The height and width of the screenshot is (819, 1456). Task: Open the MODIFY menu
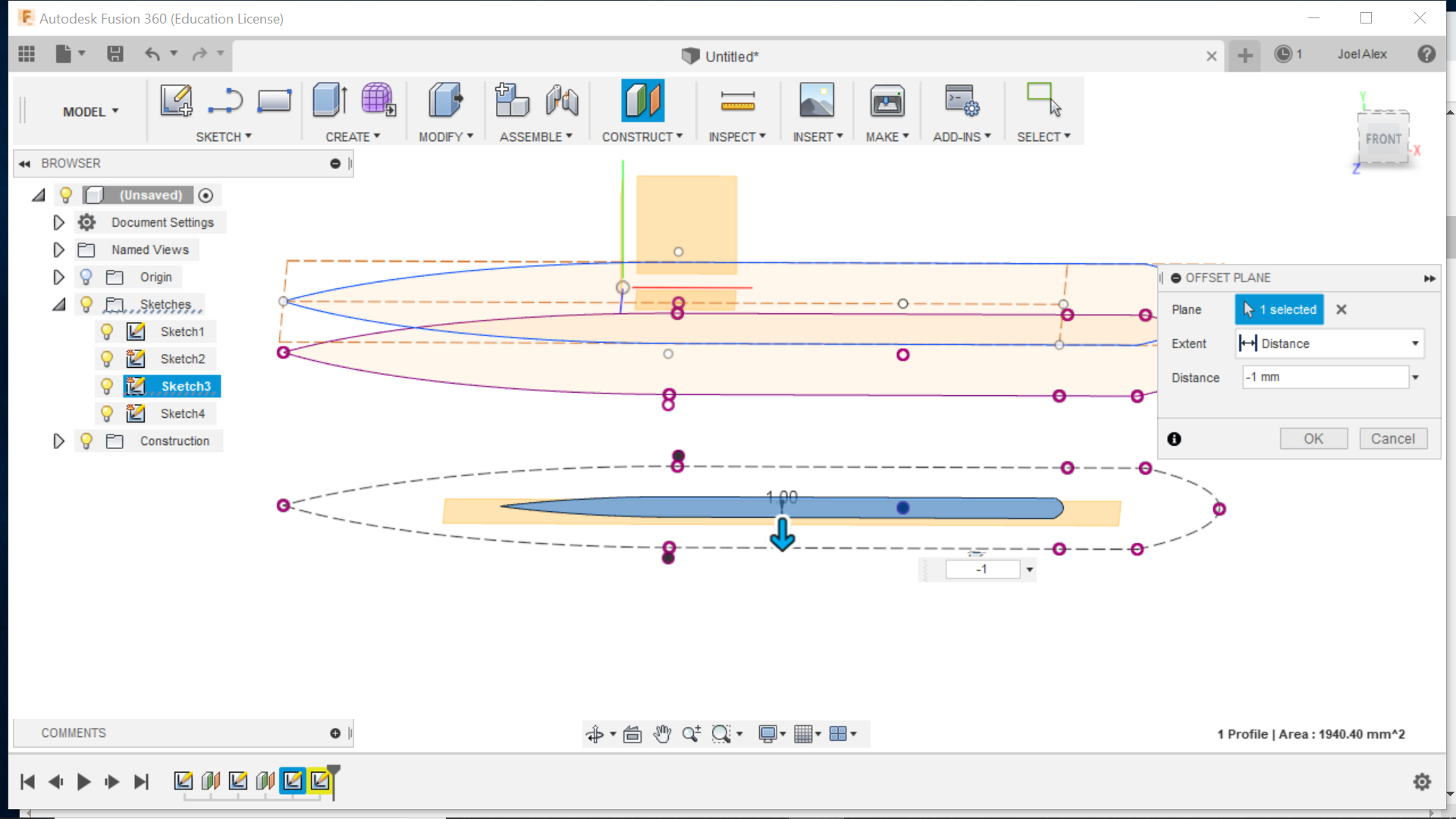[x=446, y=136]
